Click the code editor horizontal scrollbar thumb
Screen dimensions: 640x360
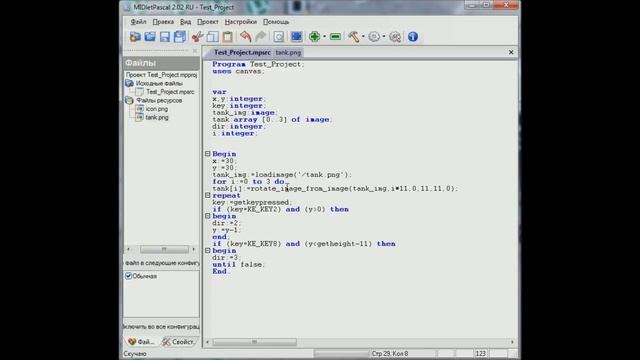tap(254, 342)
